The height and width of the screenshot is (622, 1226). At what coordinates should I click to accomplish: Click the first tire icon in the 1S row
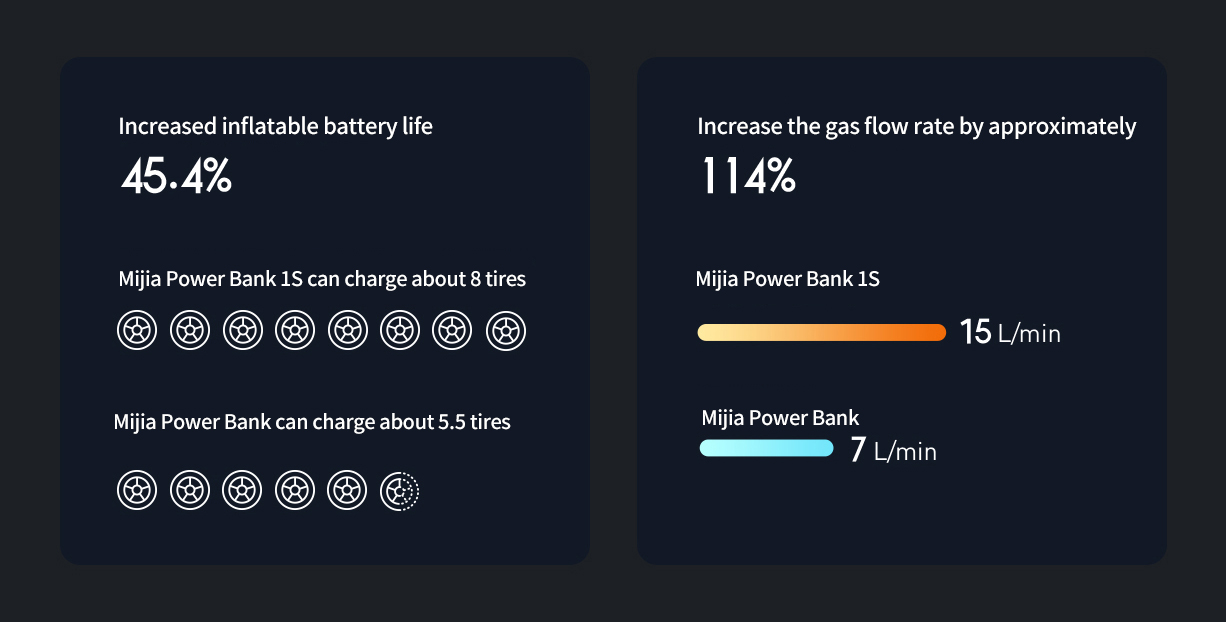(137, 331)
